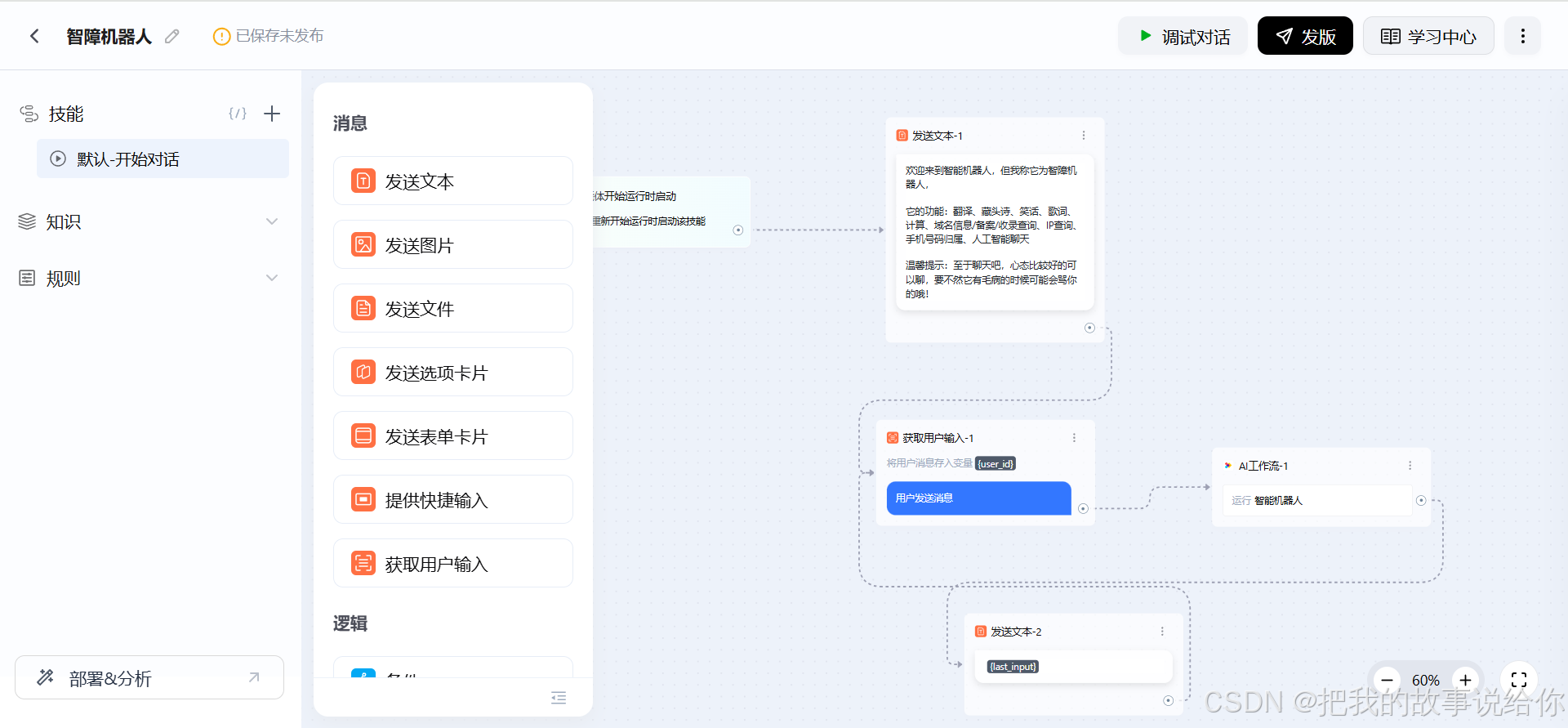Add the 发送图片 message node

453,244
